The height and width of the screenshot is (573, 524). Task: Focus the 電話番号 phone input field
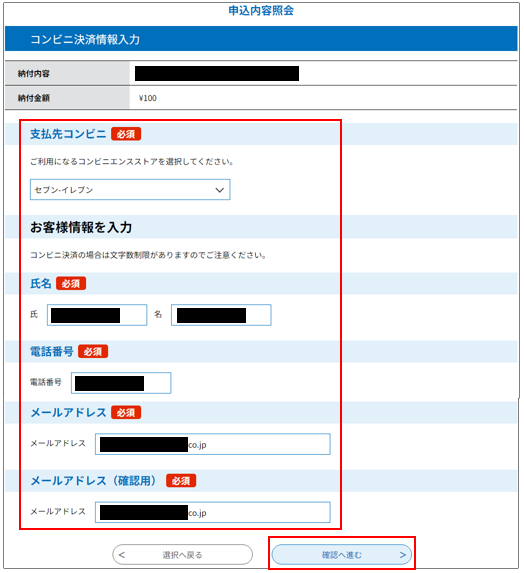pyautogui.click(x=121, y=383)
